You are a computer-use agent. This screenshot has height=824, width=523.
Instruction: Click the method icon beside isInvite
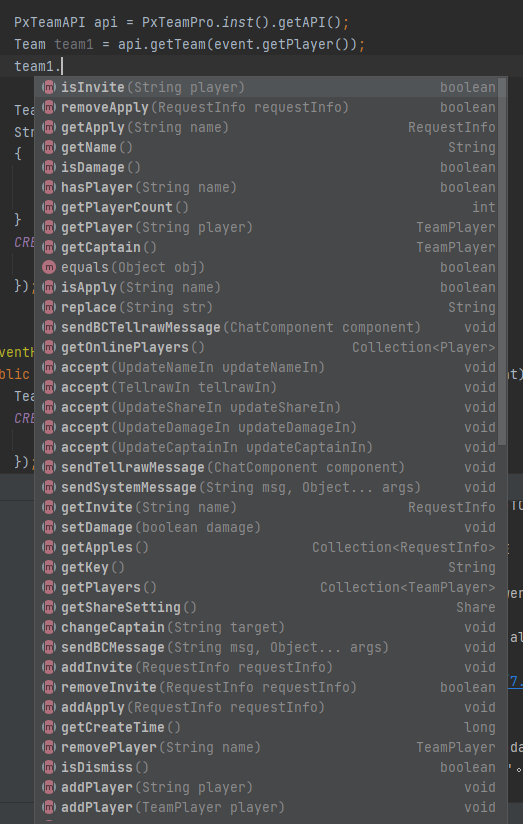49,87
